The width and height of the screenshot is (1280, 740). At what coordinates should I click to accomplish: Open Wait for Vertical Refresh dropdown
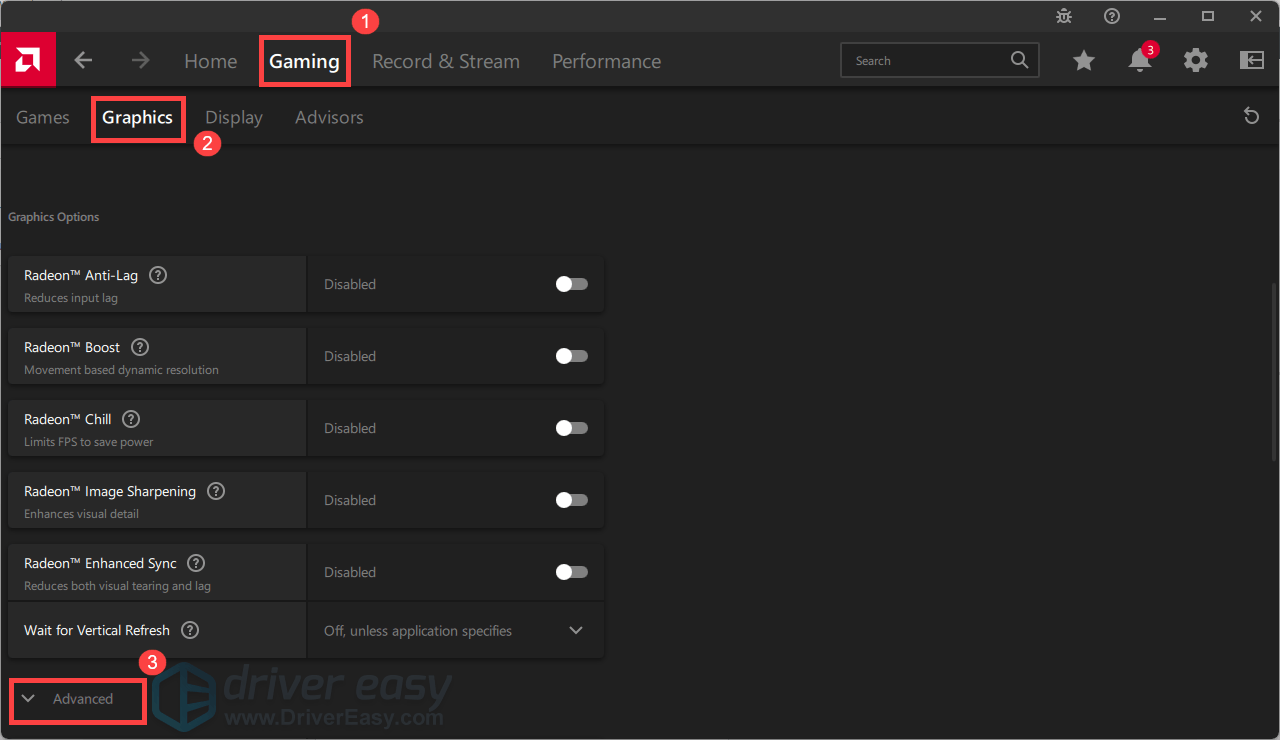pyautogui.click(x=456, y=630)
